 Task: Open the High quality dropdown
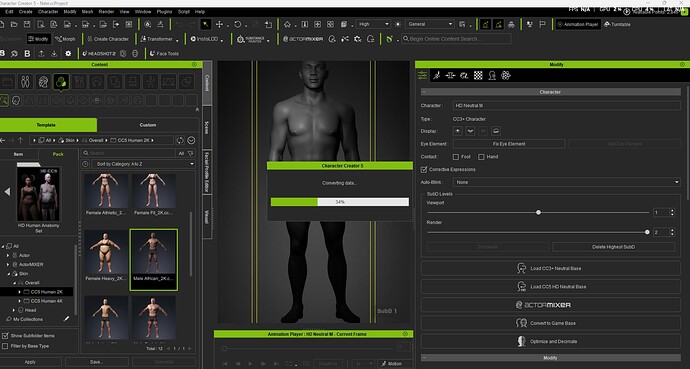[x=373, y=24]
